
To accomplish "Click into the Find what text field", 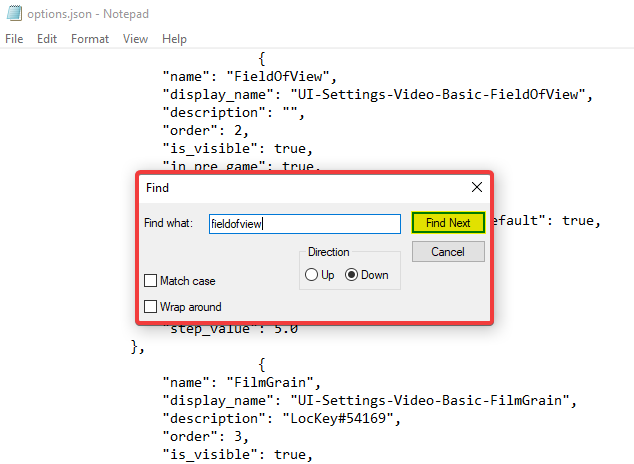I will tap(304, 224).
